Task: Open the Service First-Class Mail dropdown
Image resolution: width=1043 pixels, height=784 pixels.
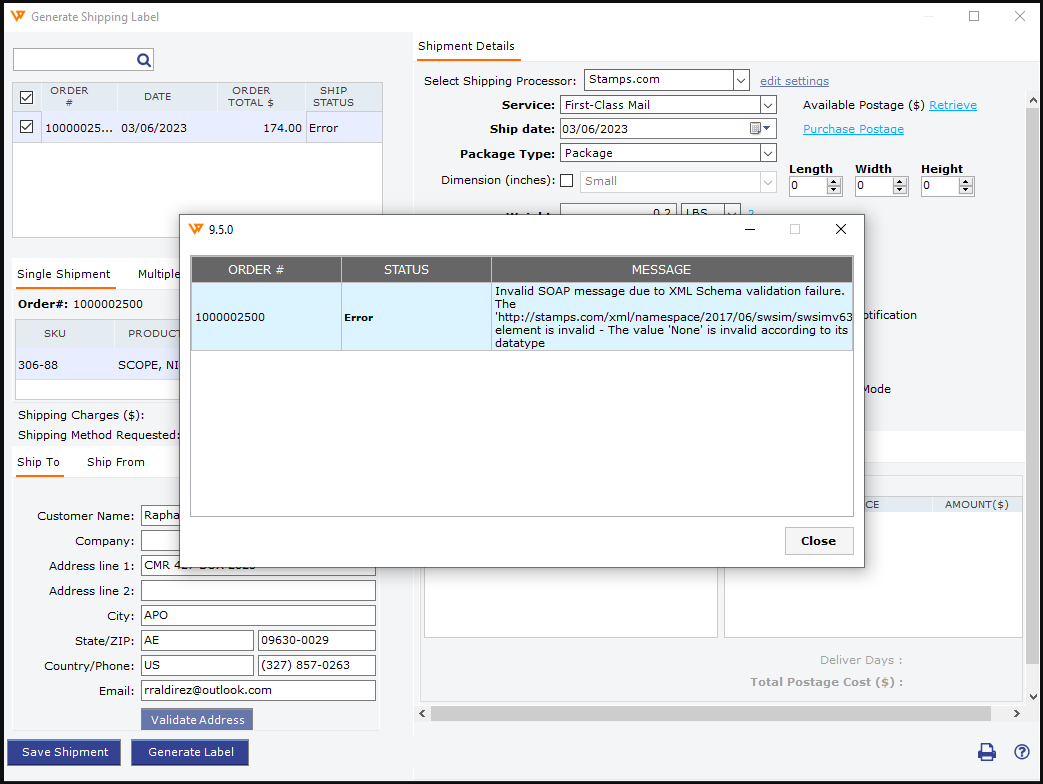Action: click(x=767, y=105)
